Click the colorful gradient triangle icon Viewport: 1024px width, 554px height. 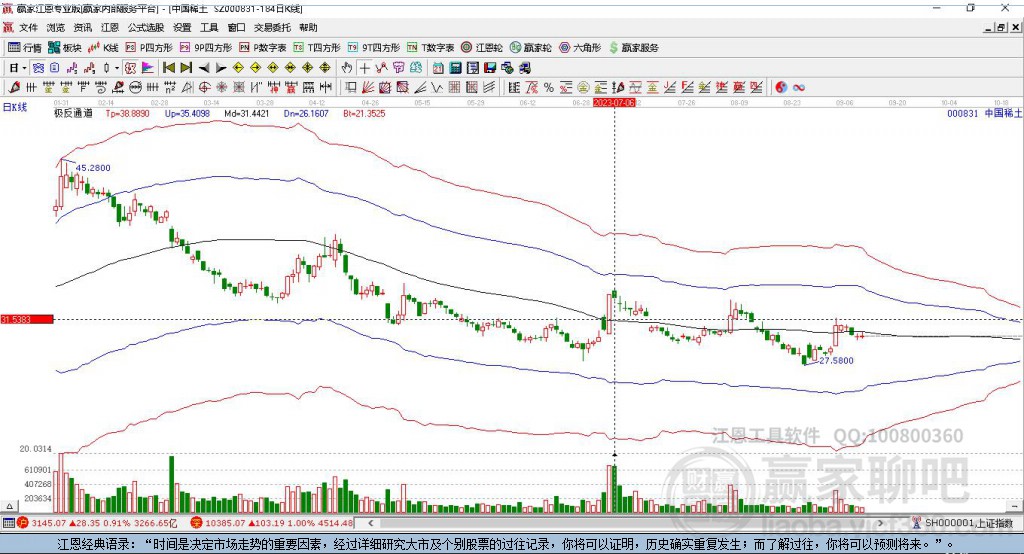148,68
